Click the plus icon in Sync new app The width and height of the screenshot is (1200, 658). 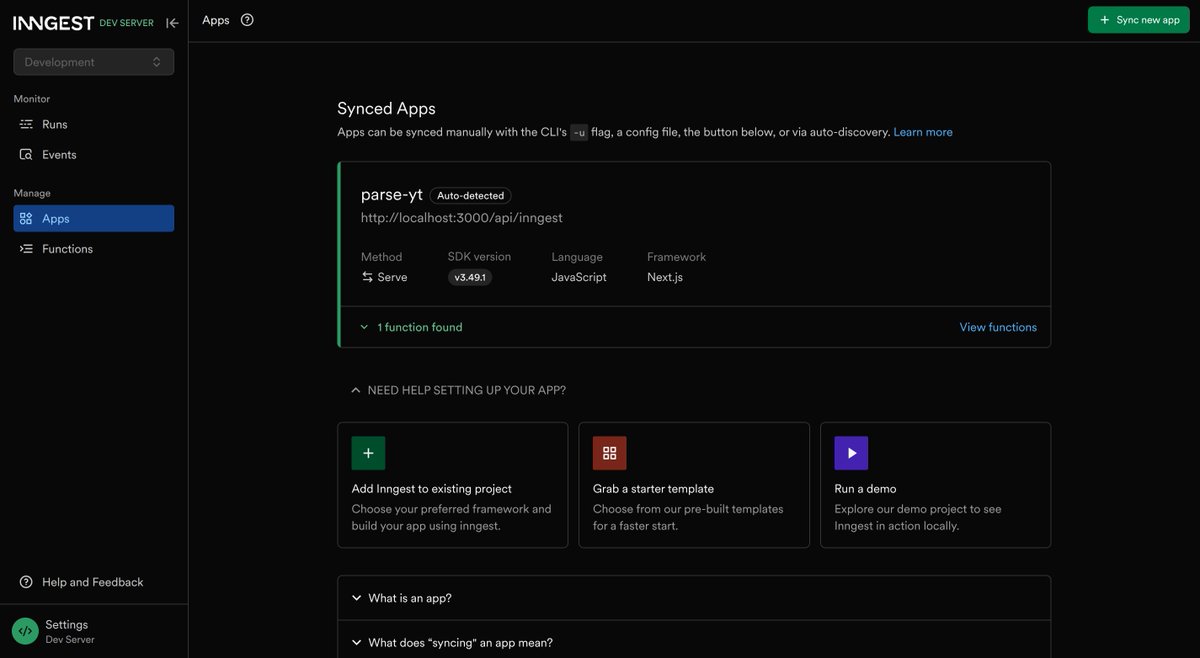[x=1104, y=20]
